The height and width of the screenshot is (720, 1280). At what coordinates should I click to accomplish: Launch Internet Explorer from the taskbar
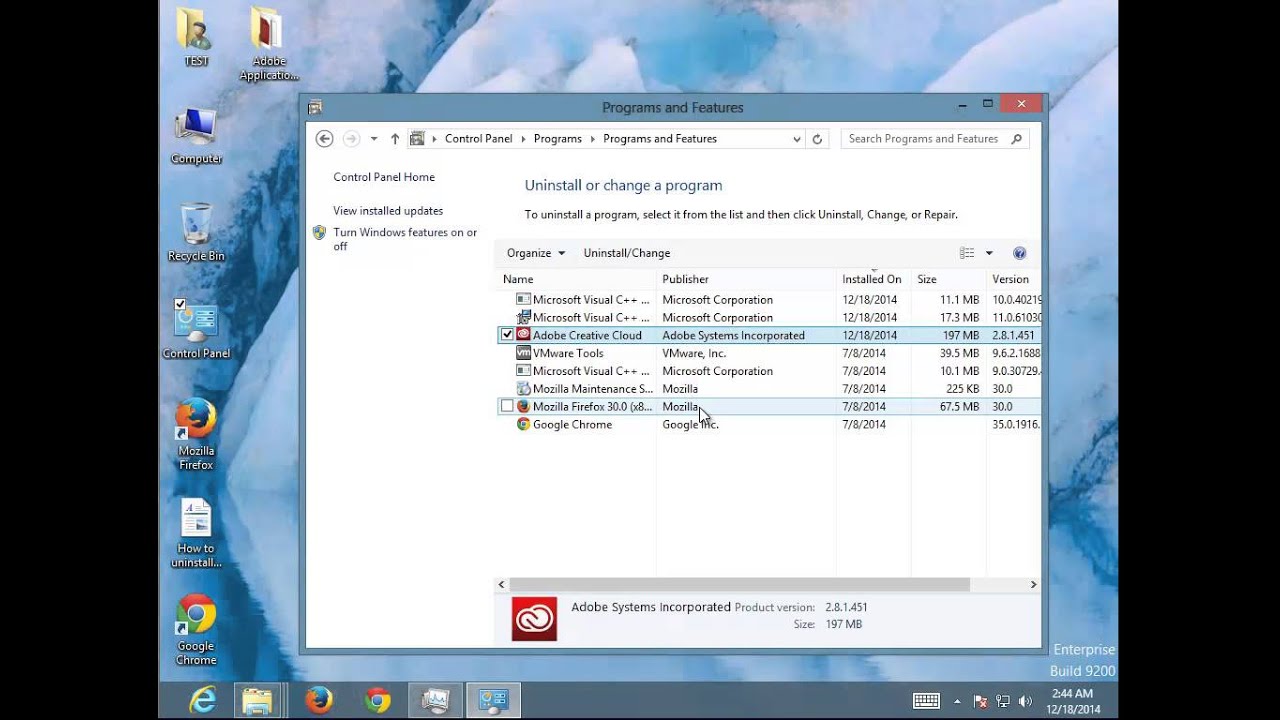coord(203,701)
